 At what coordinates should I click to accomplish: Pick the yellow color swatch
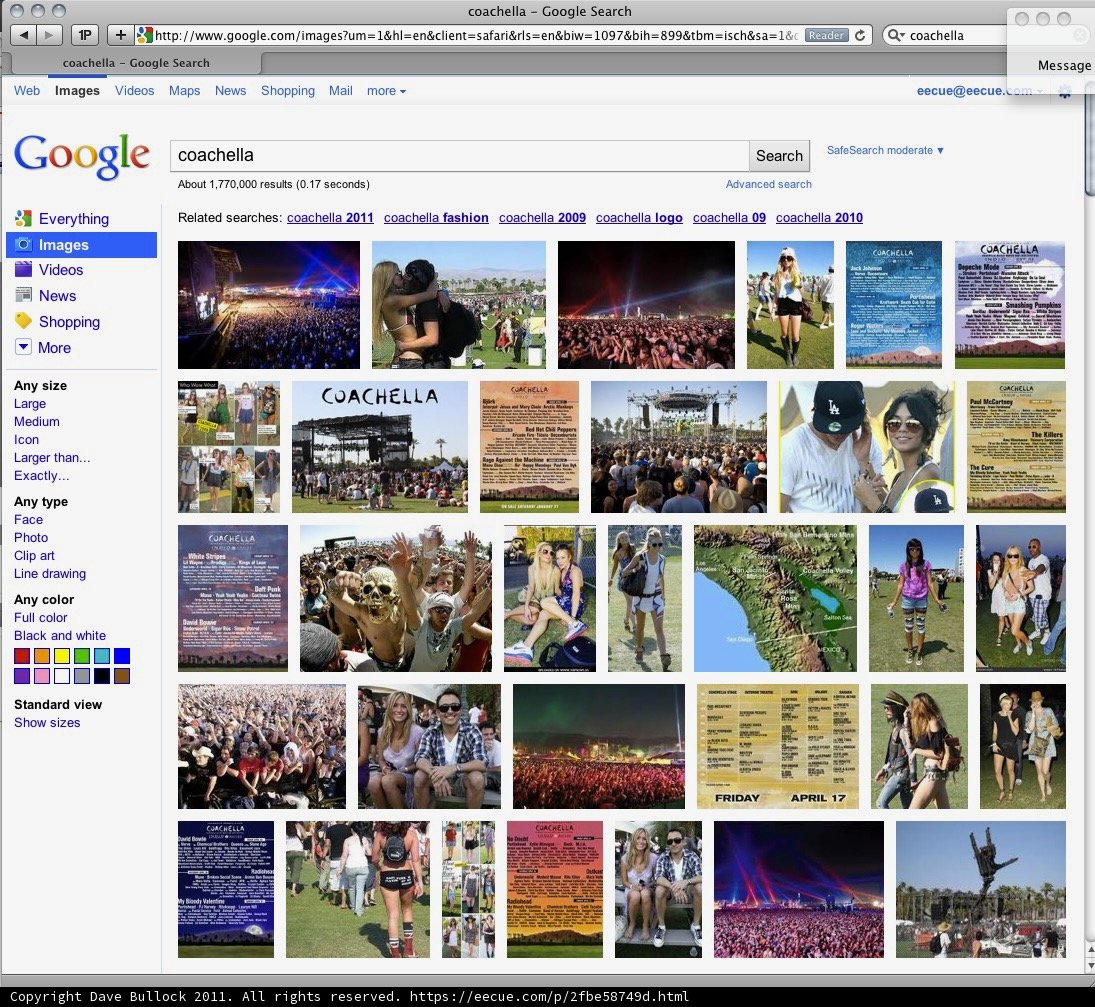62,656
